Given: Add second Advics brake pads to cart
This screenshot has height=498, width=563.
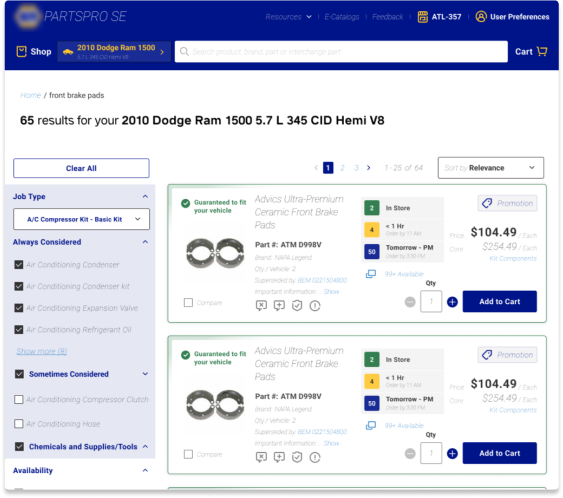Looking at the screenshot, I should 499,453.
